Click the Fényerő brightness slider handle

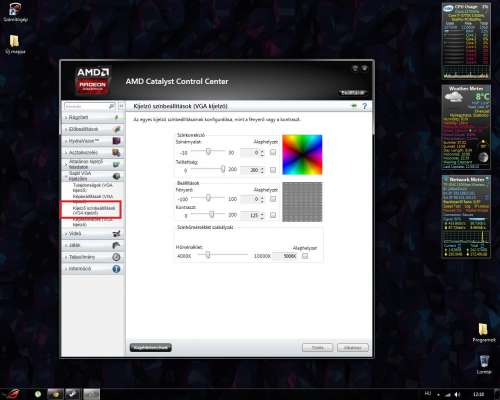(208, 198)
